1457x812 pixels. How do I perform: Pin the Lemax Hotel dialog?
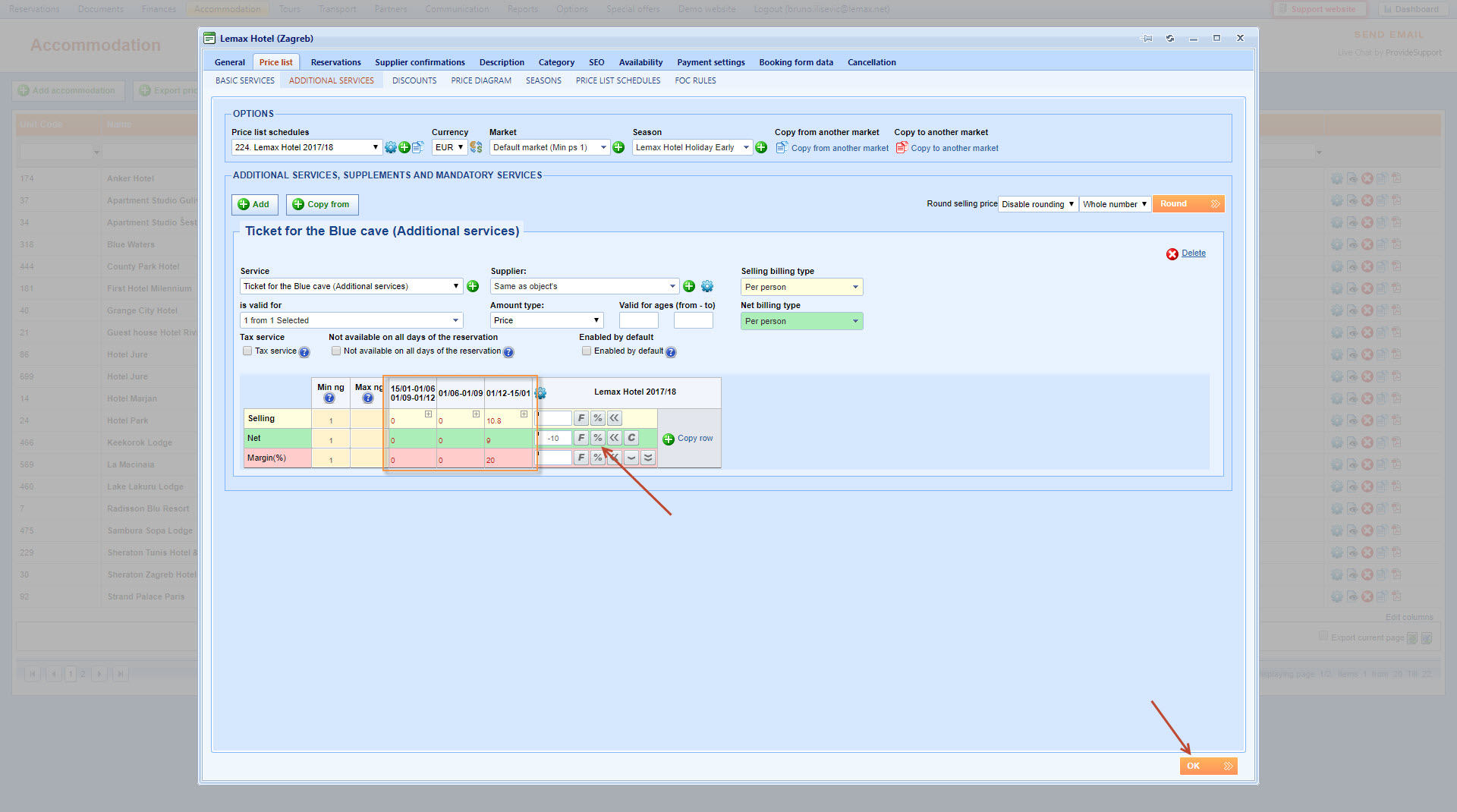[x=1147, y=39]
